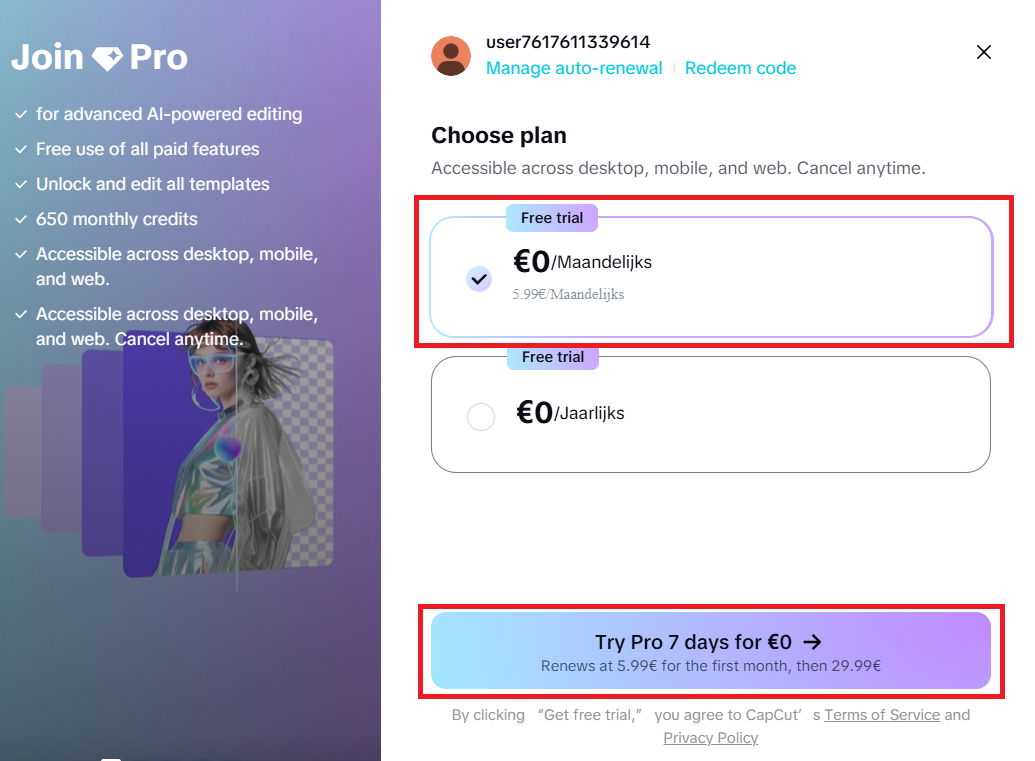Open the Terms of Service link
This screenshot has height=761, width=1035.
point(882,715)
